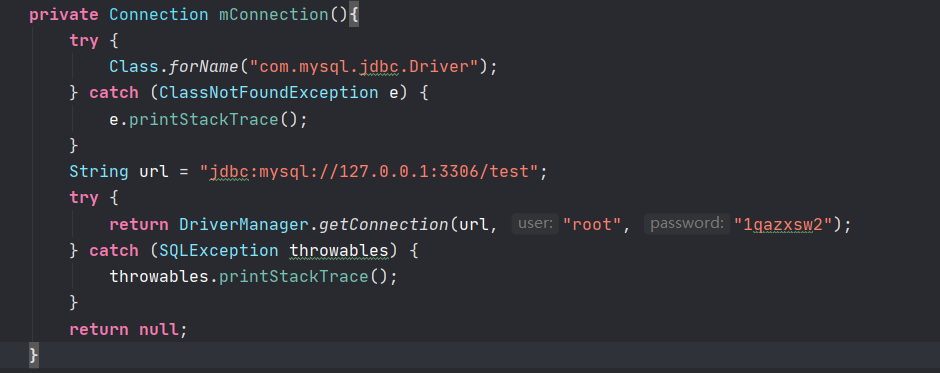Click the getConnection method call

pos(383,225)
